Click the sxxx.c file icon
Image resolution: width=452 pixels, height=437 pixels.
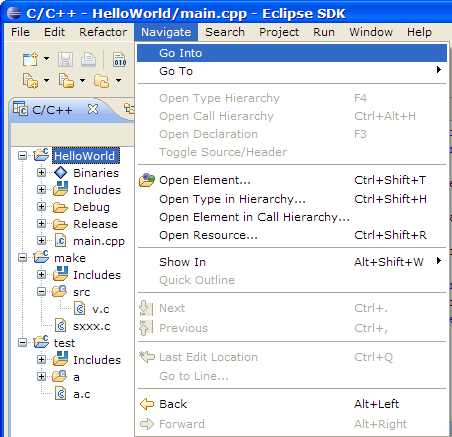61,326
